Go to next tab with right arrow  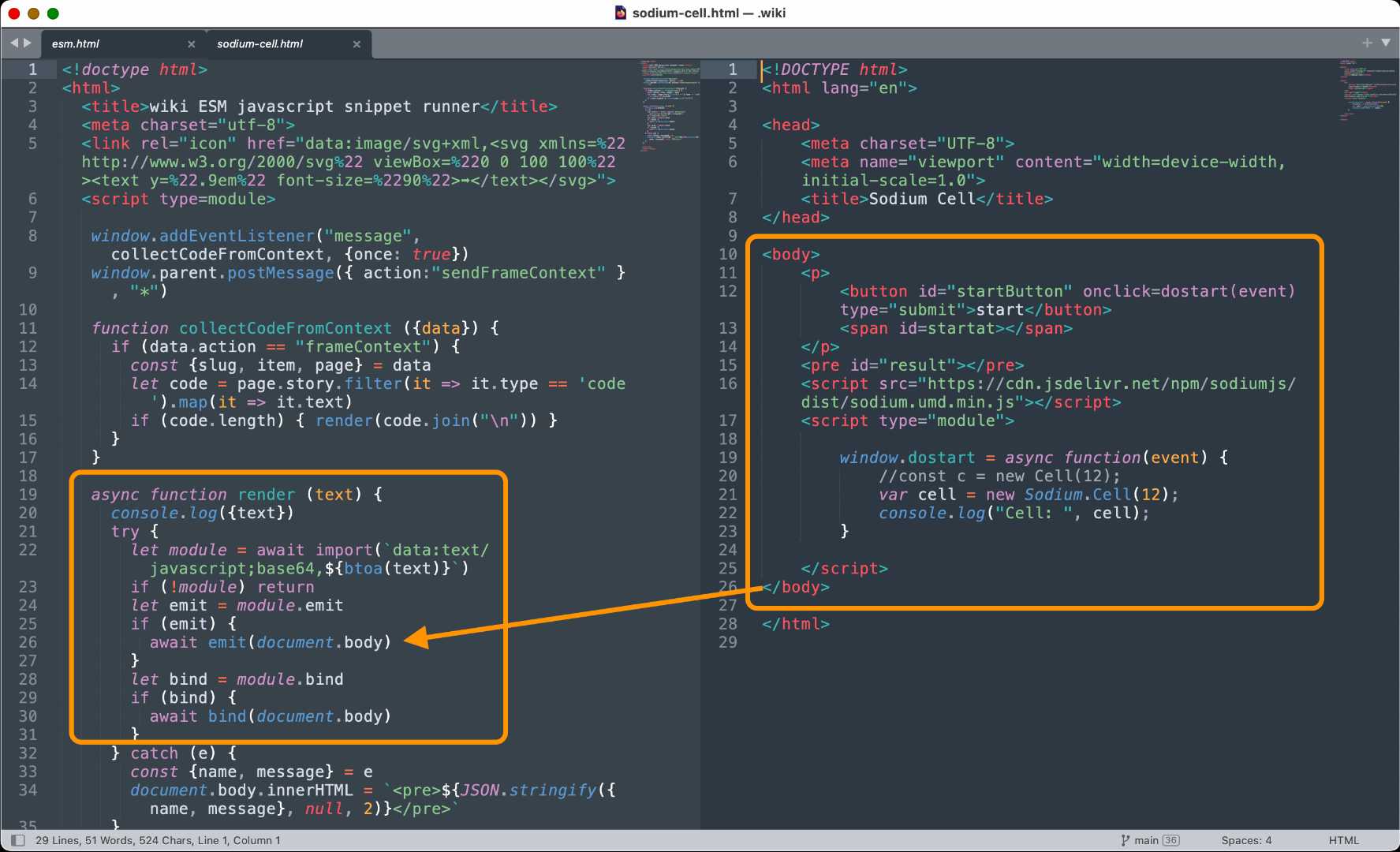(x=28, y=43)
